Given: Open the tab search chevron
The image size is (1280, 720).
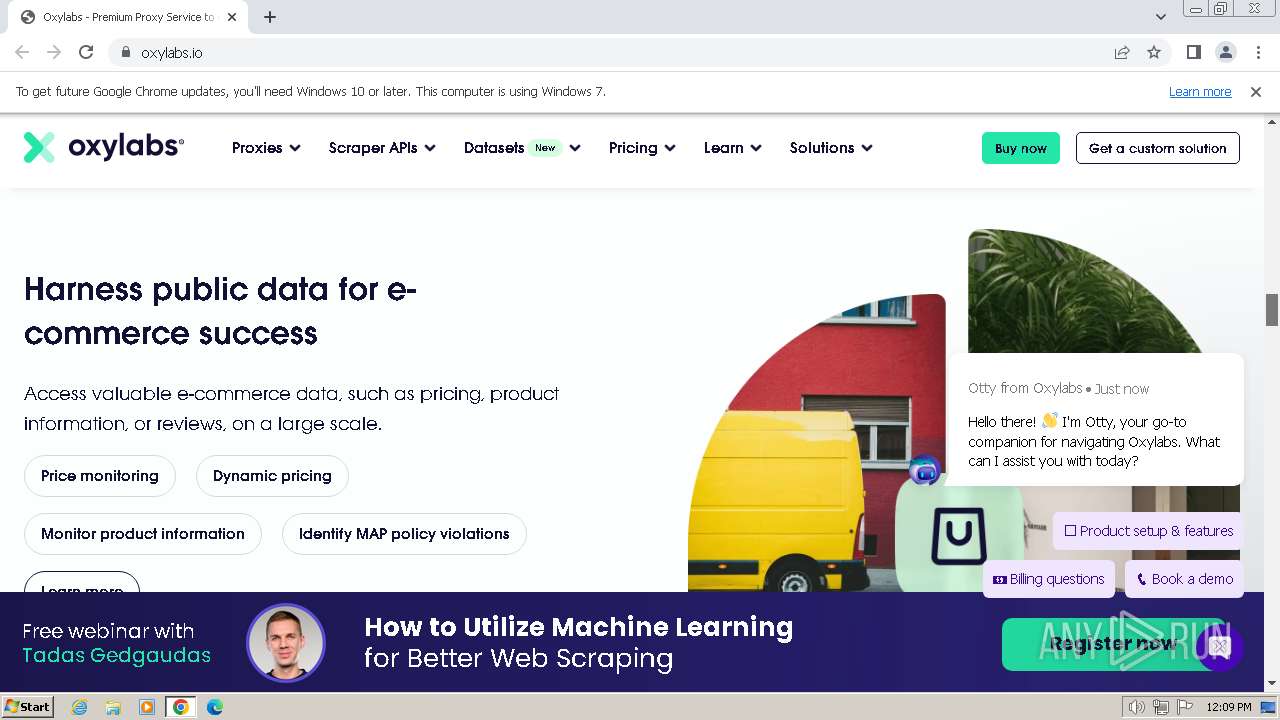Looking at the screenshot, I should [1160, 17].
